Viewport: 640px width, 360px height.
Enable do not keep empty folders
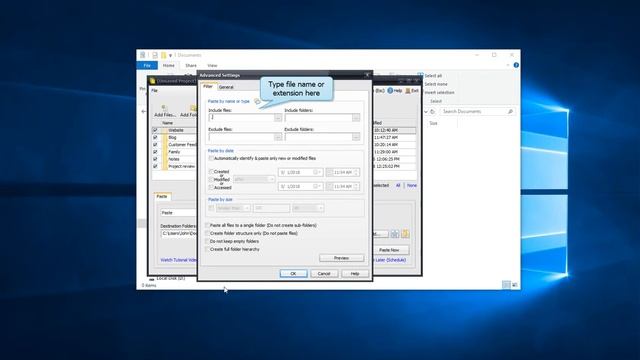pyautogui.click(x=207, y=241)
